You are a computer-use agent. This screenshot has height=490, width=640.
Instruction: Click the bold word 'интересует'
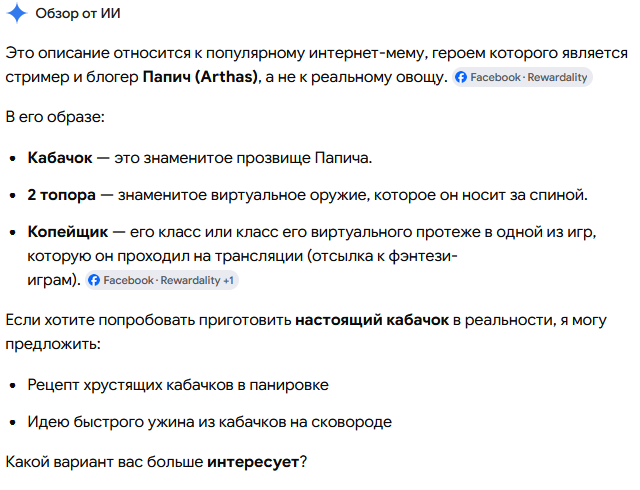coord(253,462)
